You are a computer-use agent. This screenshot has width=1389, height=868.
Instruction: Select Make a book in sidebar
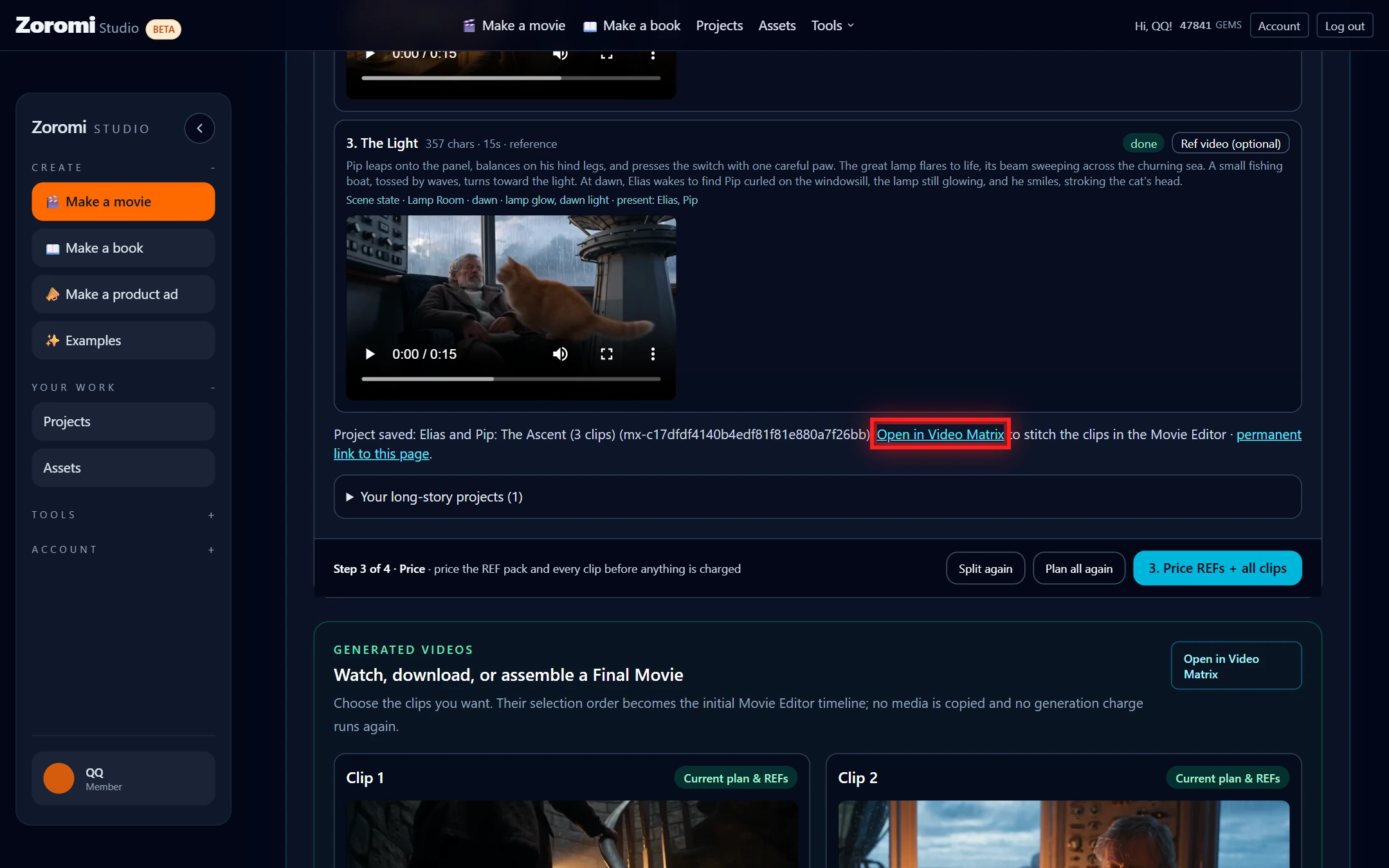coord(123,248)
